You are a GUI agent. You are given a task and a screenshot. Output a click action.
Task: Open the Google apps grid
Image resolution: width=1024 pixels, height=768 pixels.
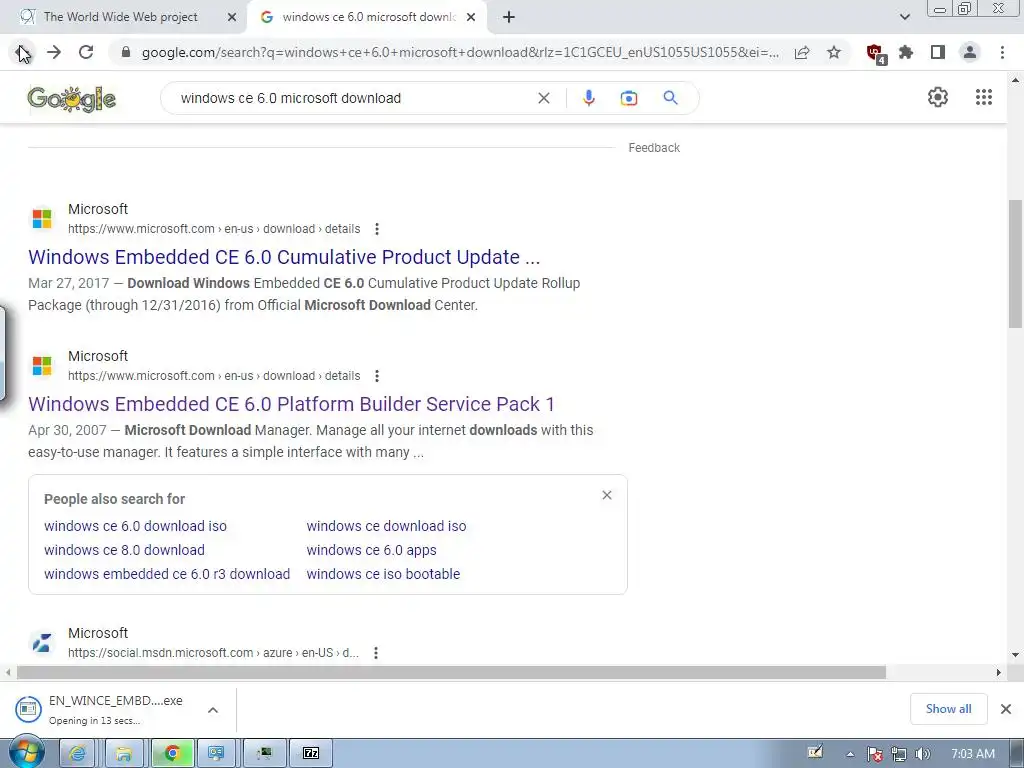click(x=984, y=97)
